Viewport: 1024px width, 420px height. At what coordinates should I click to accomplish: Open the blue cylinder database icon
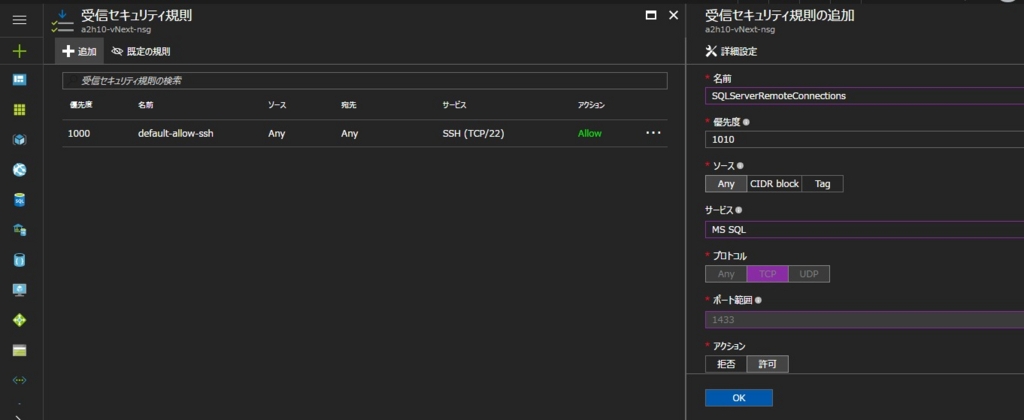(20, 260)
